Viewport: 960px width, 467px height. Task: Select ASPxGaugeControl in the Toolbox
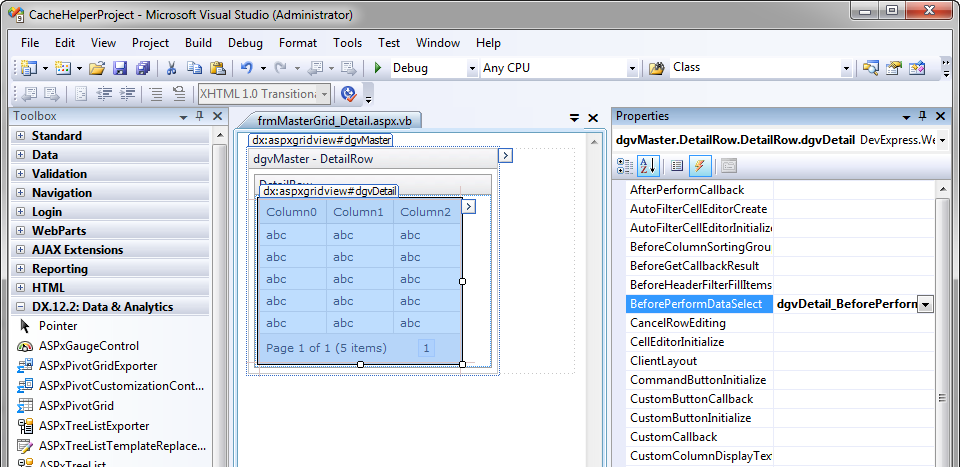click(x=88, y=346)
